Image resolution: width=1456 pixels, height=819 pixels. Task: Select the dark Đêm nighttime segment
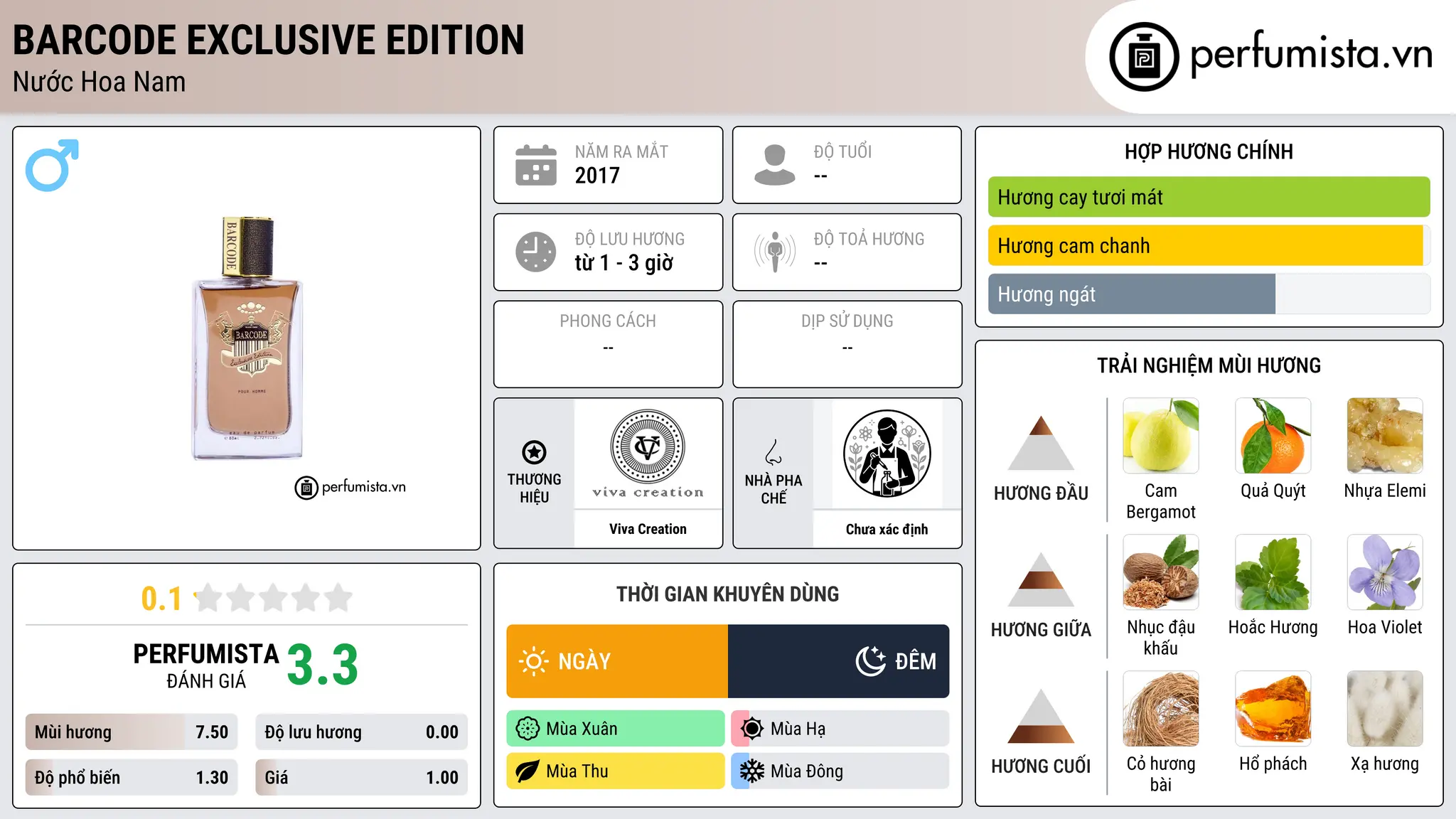[839, 661]
